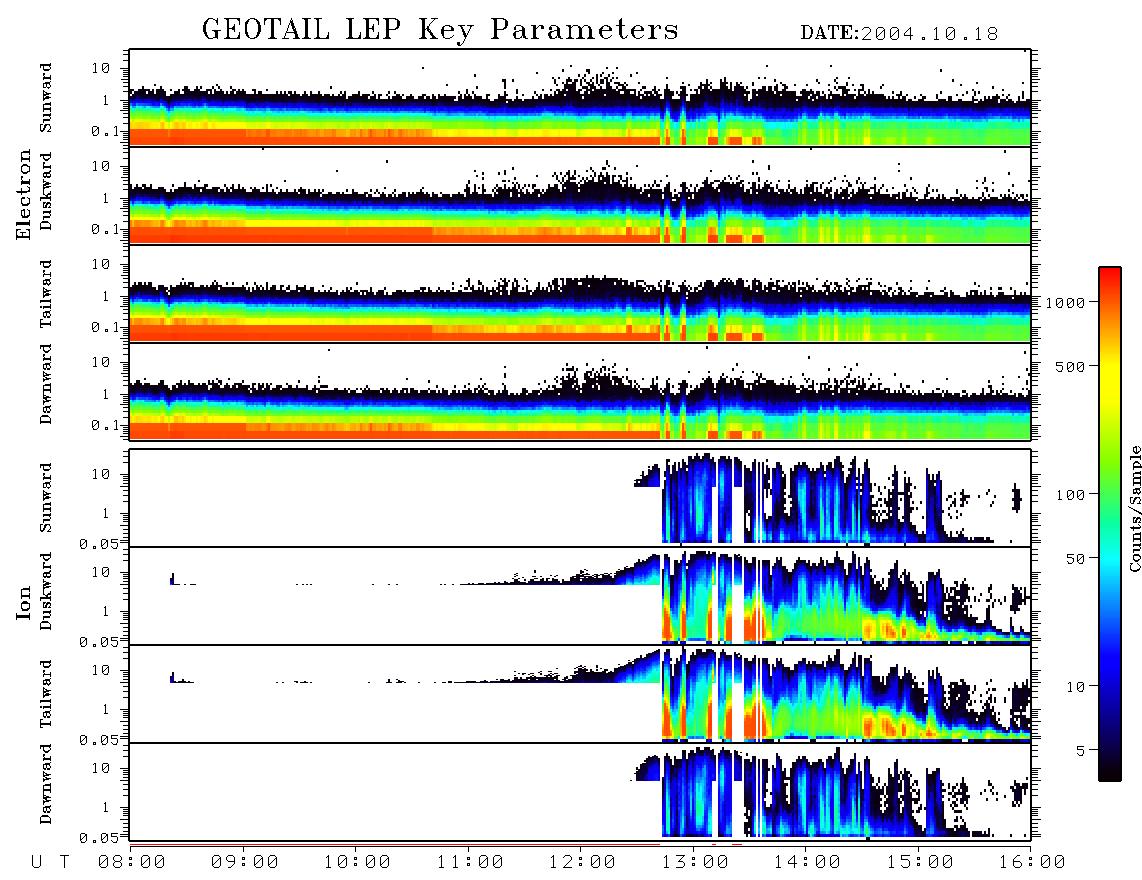This screenshot has width=1142, height=880.
Task: Click the Electron Dawnward spectrogram panel
Action: 580,391
